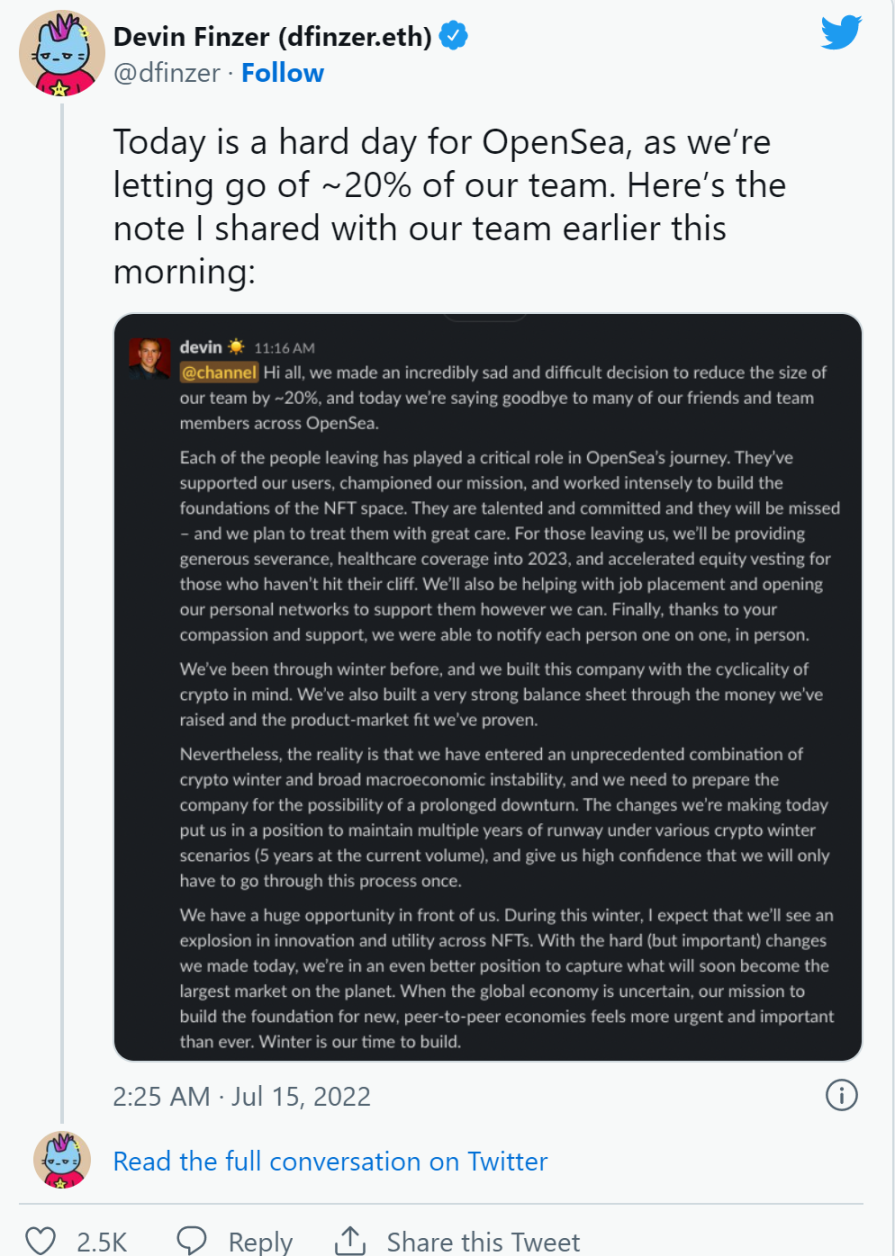Open the tweet info icon
Viewport: 895px width, 1256px height.
point(842,1096)
